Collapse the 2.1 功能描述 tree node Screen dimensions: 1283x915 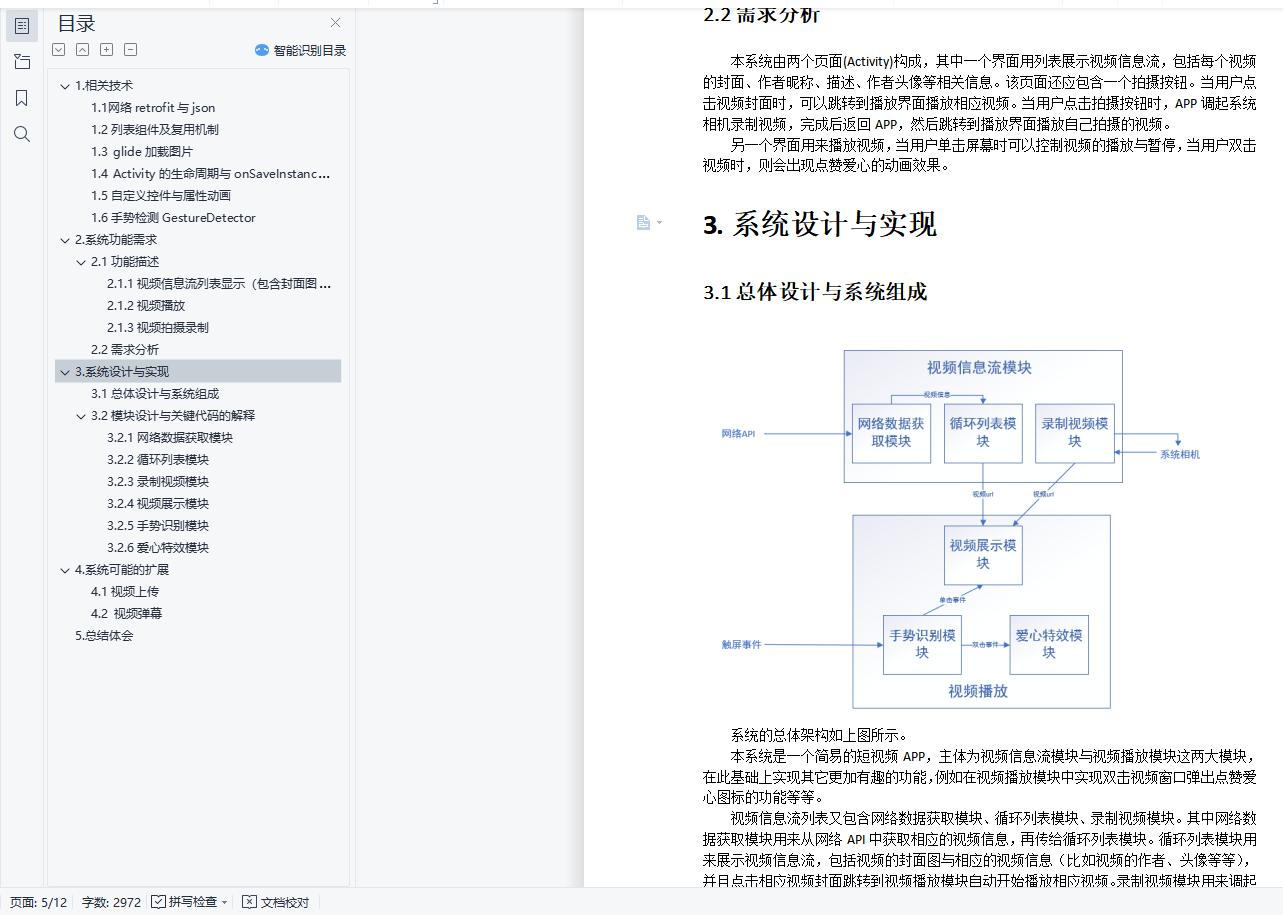[x=81, y=262]
